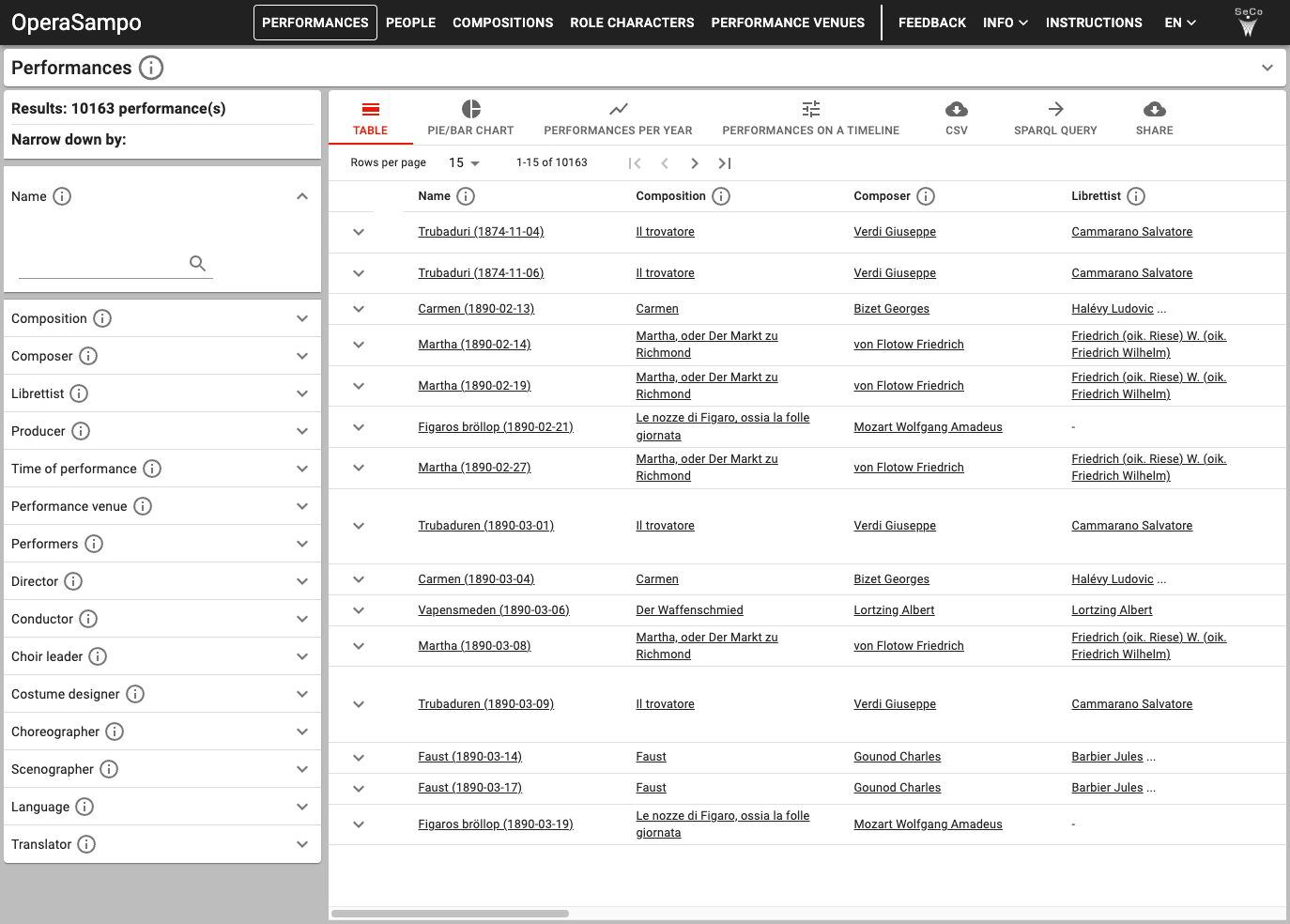Show info for Librettist filter
The width and height of the screenshot is (1290, 924).
tap(79, 393)
